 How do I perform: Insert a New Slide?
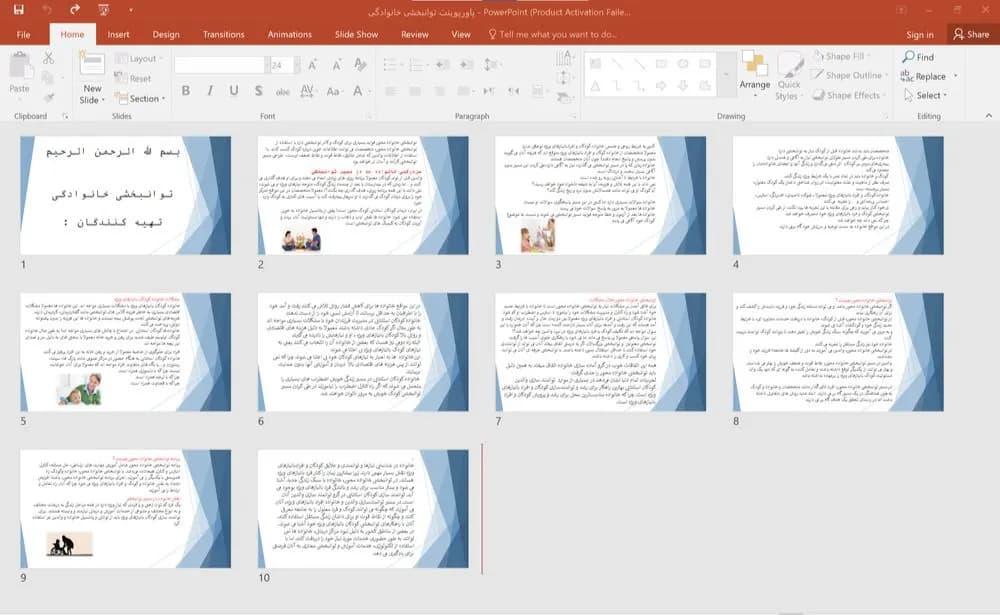92,78
